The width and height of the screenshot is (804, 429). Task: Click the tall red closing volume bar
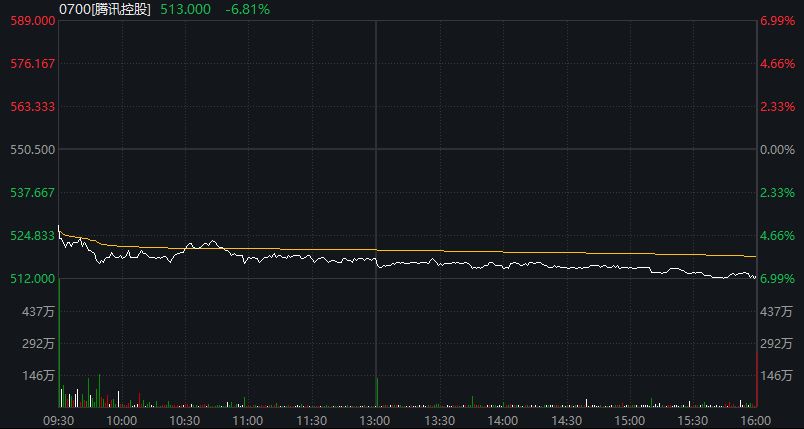tap(755, 380)
